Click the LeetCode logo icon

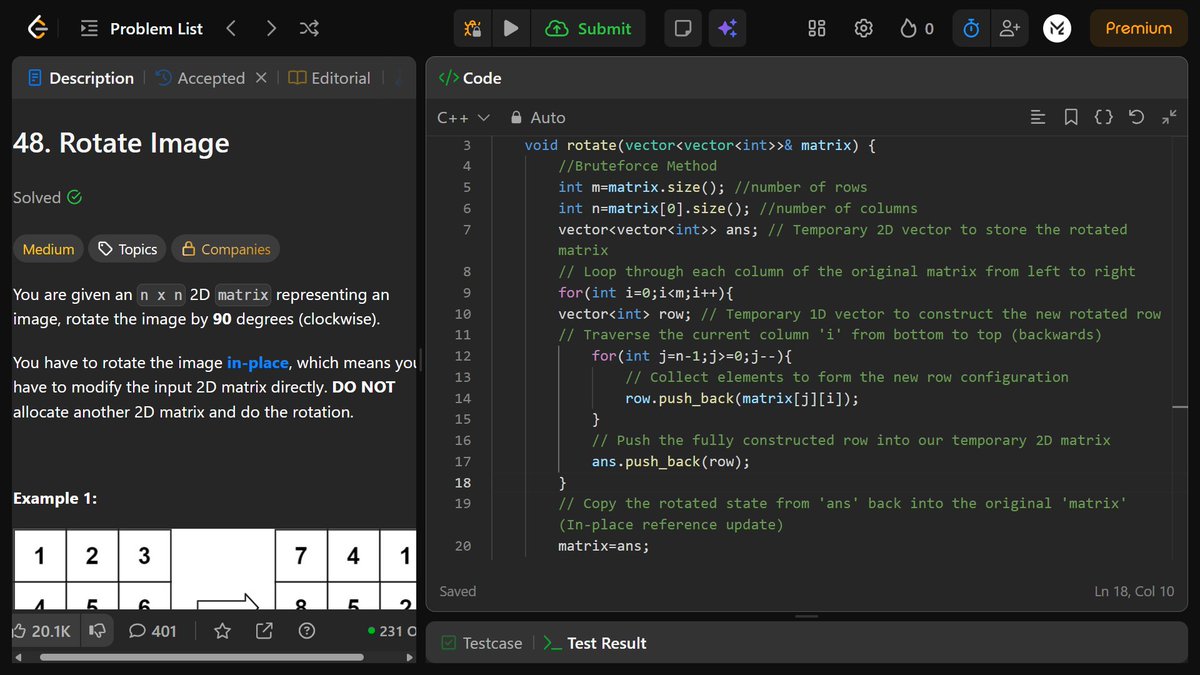[38, 29]
